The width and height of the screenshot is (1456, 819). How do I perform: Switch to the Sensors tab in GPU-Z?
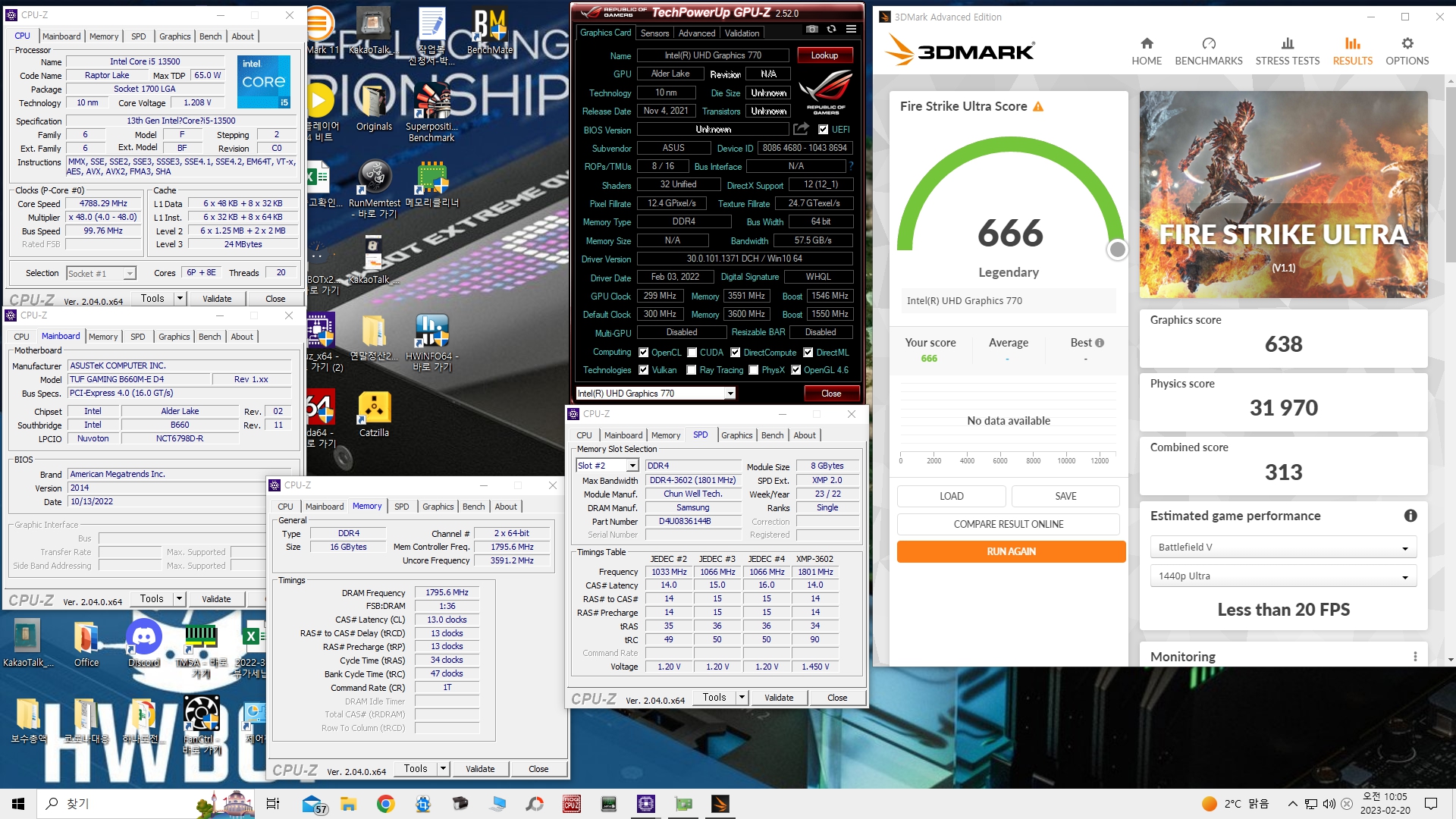pos(654,33)
